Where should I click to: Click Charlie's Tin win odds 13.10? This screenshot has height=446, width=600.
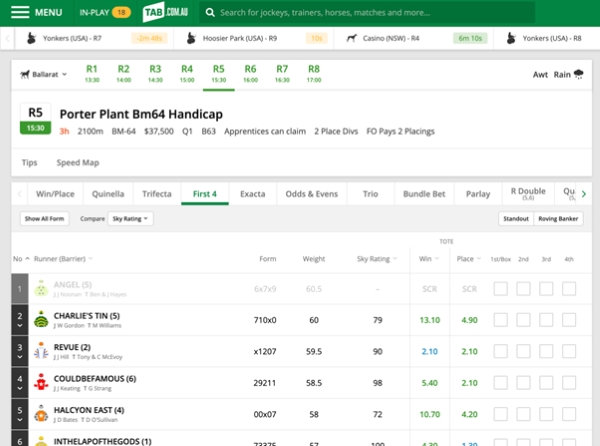click(430, 320)
